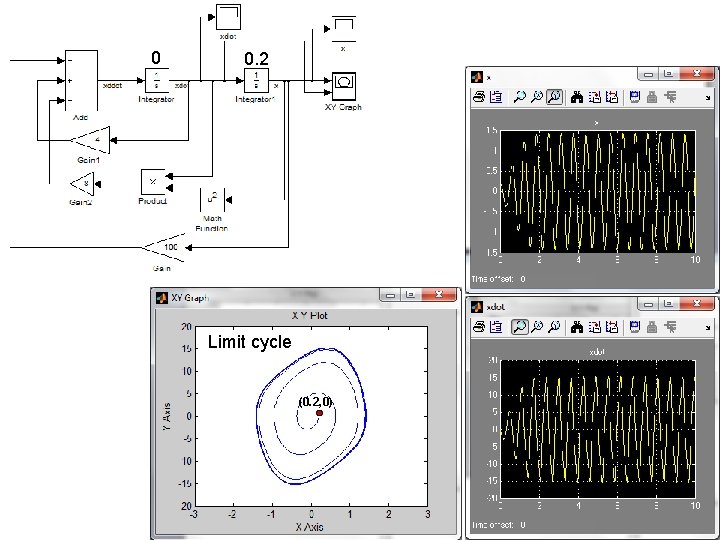Image resolution: width=720 pixels, height=540 pixels.
Task: Click the red equilibrium point marker in the XY plot
Action: coord(320,413)
